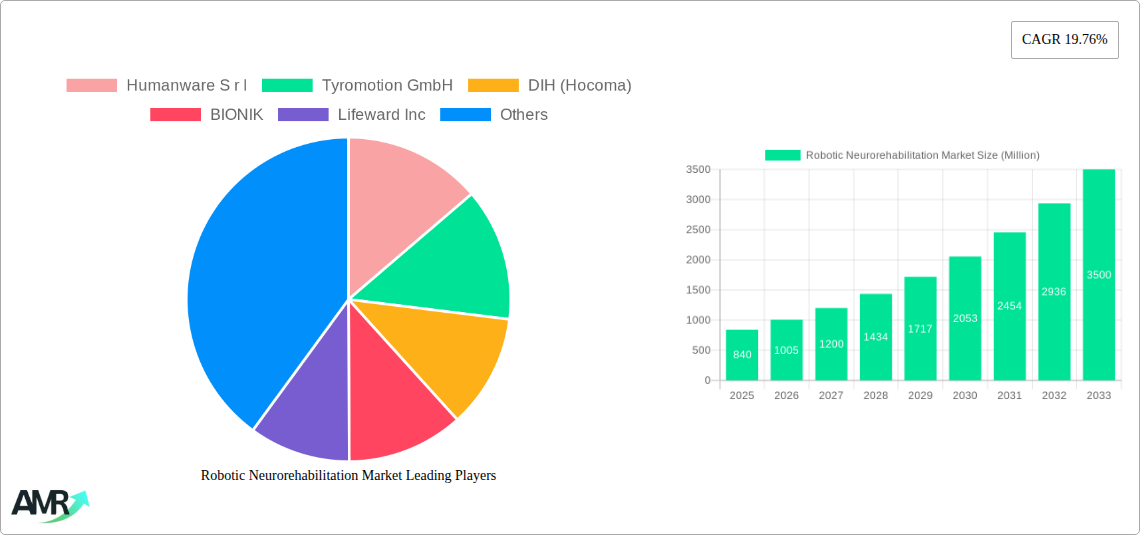The image size is (1140, 535).
Task: Click the Robotic Neurorehabilitation Market Leading Players title
Action: (x=348, y=476)
